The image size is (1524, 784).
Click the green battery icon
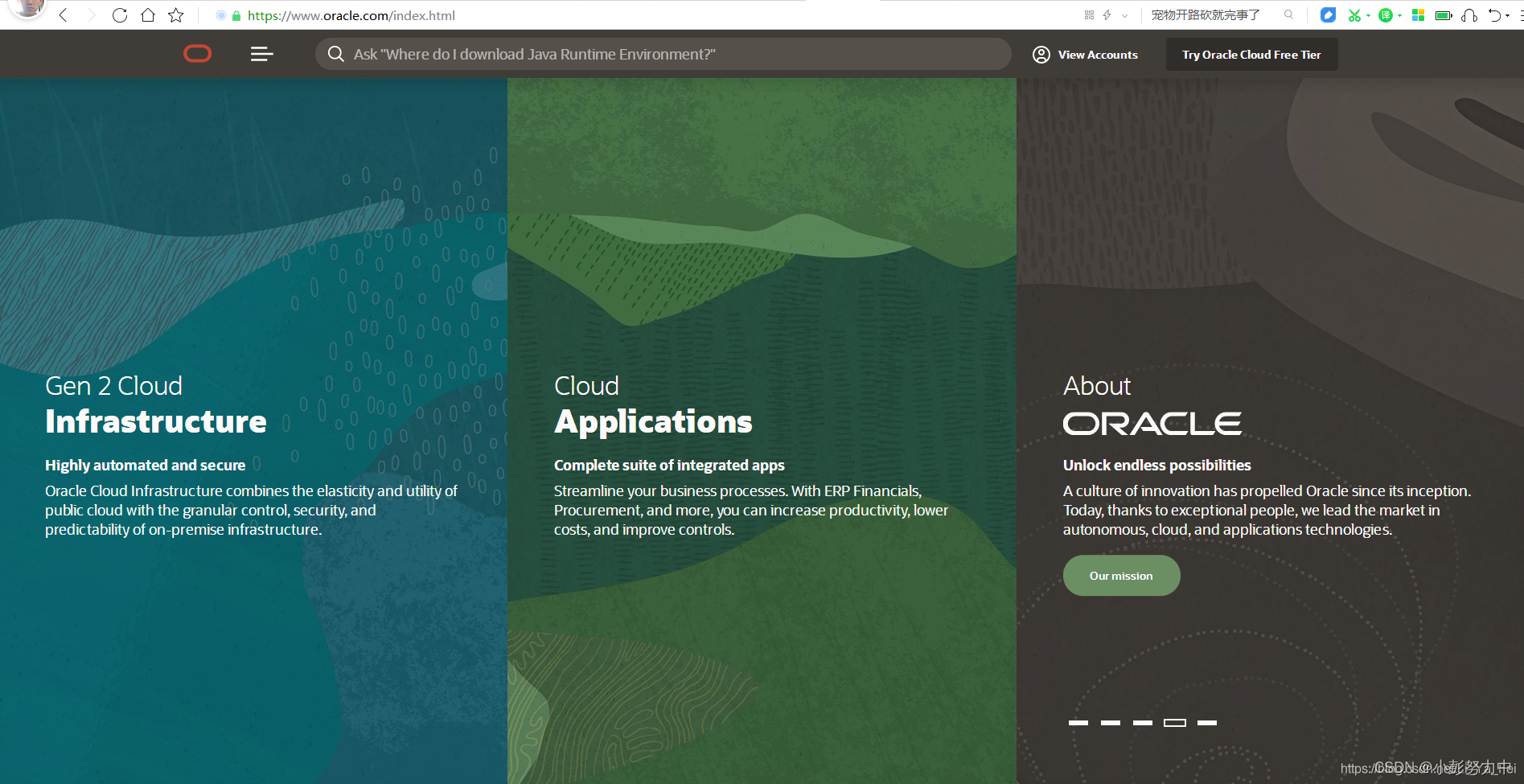[1444, 15]
